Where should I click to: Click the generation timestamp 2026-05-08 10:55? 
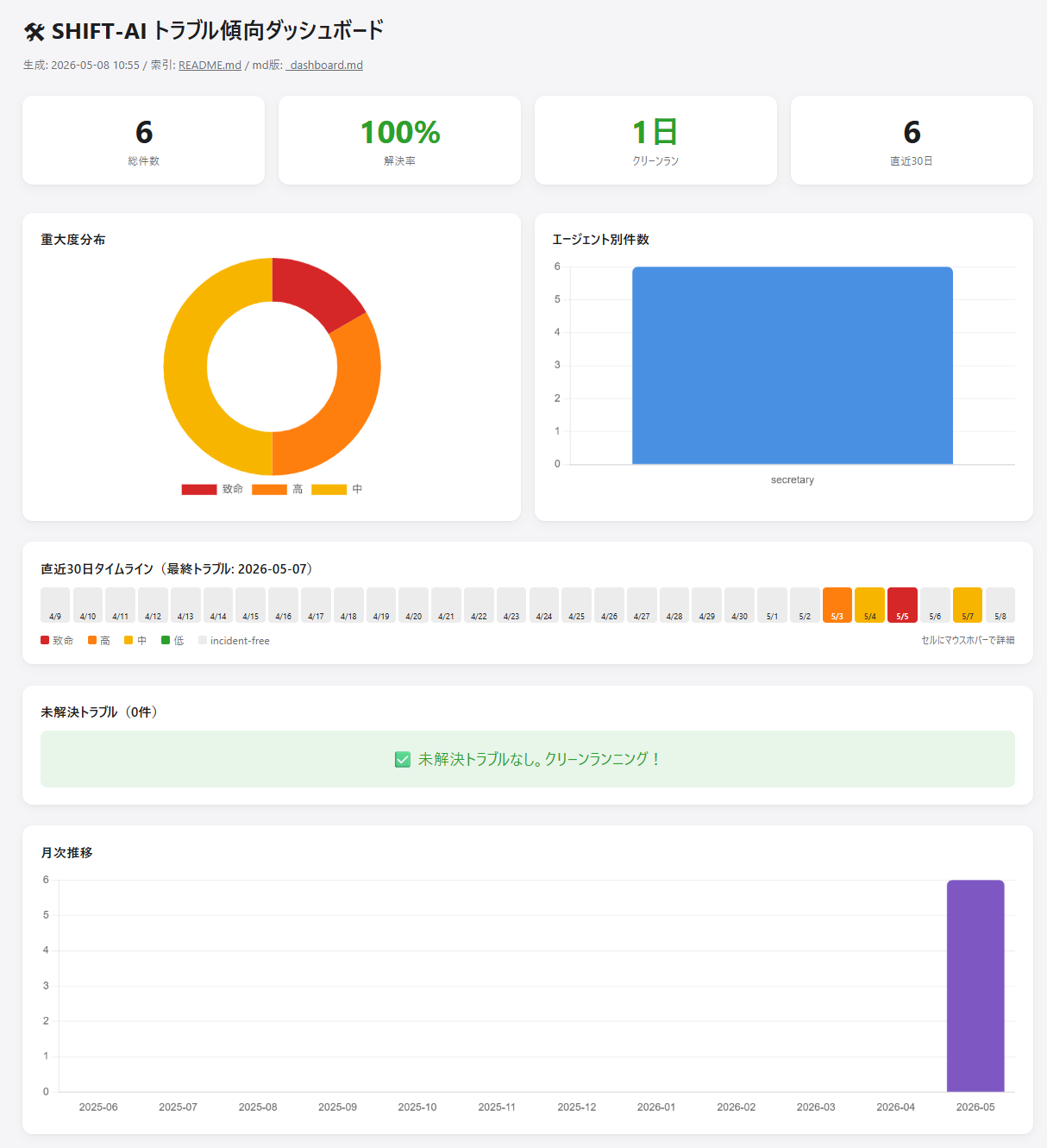[95, 65]
